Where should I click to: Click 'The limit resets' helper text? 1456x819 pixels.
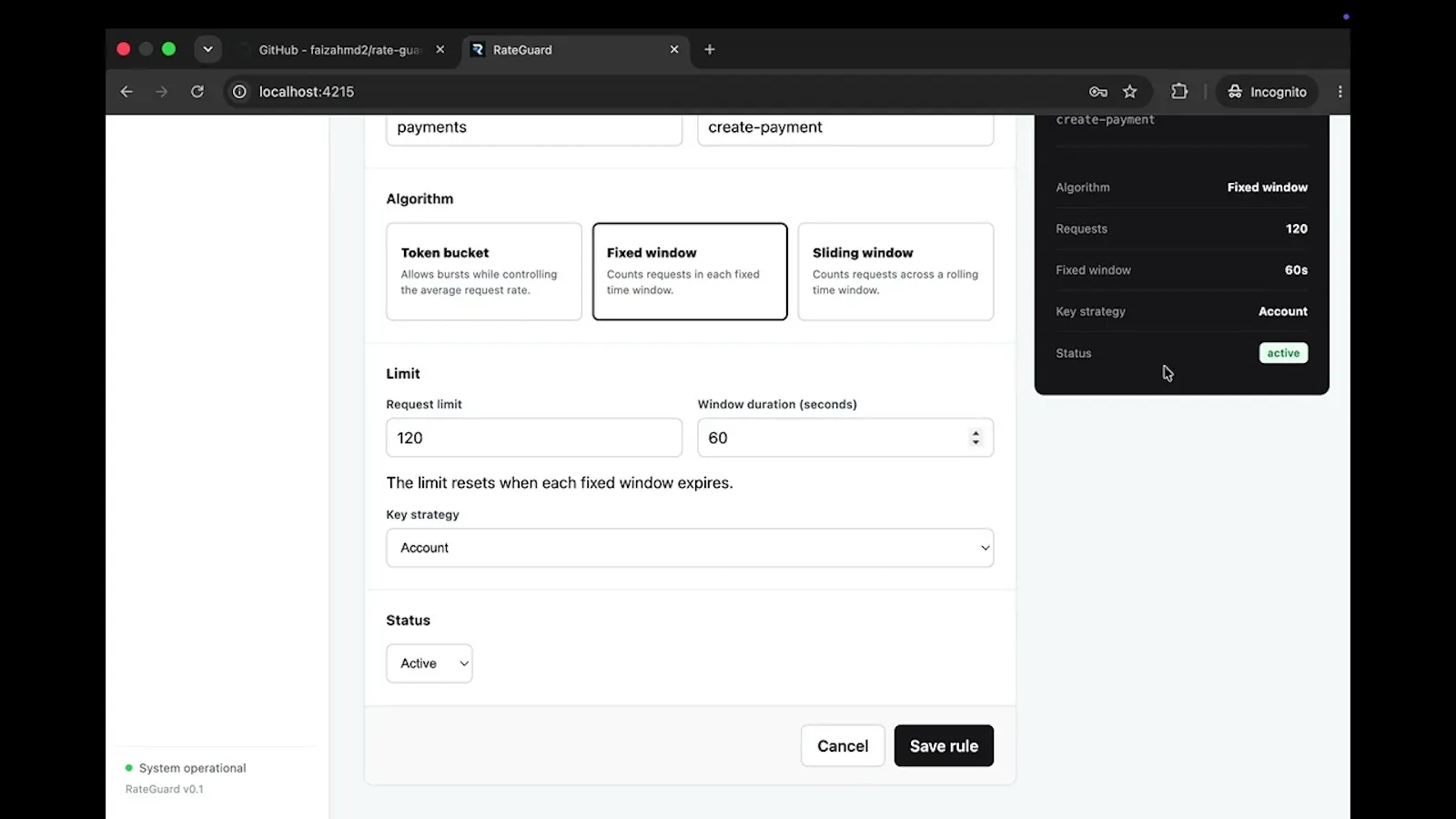click(560, 482)
